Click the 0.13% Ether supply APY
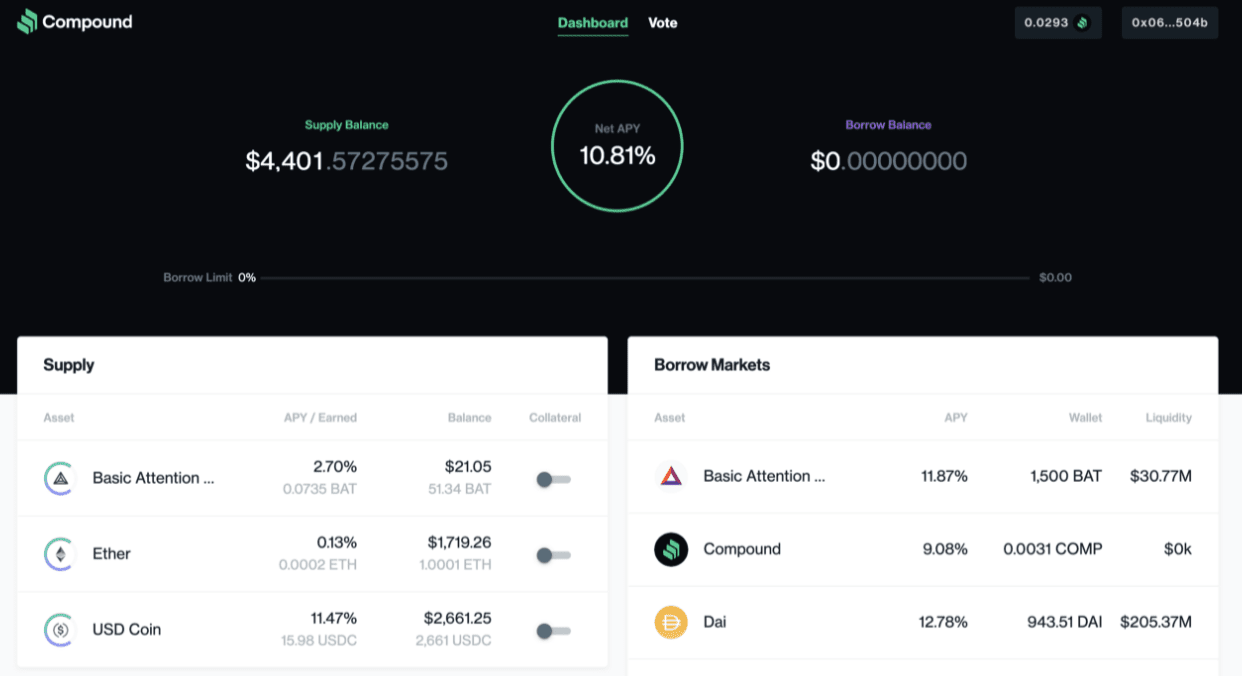Viewport: 1242px width, 676px height. pyautogui.click(x=337, y=542)
